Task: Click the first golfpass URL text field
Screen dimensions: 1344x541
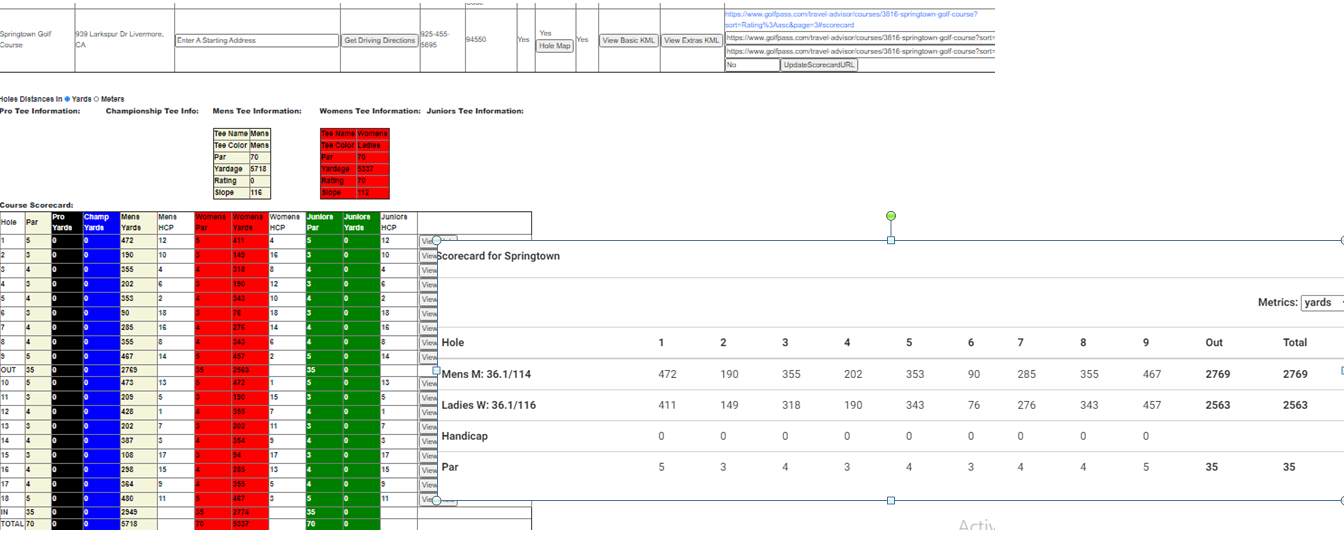Action: pyautogui.click(x=860, y=37)
